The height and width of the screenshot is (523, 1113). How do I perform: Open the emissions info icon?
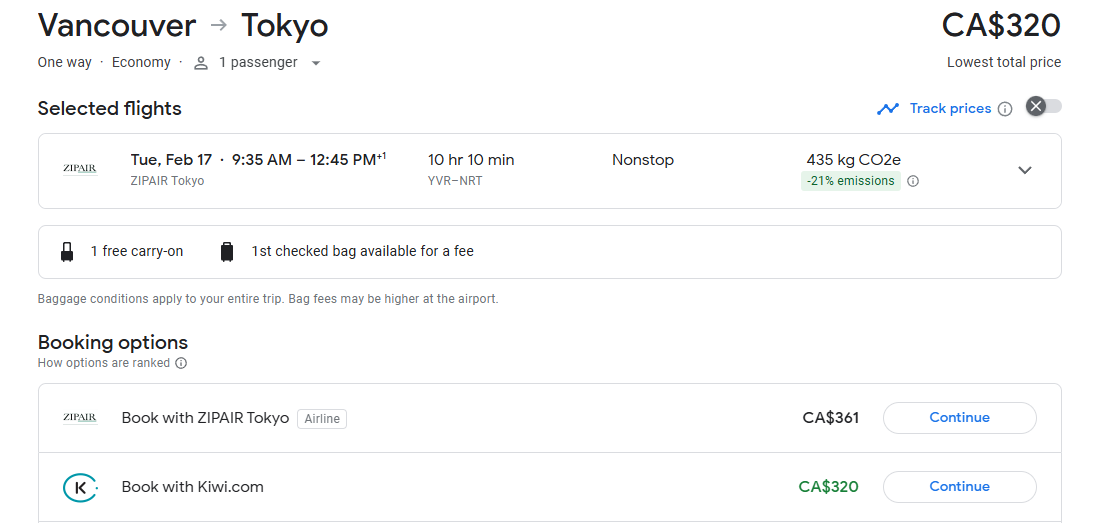pyautogui.click(x=914, y=181)
